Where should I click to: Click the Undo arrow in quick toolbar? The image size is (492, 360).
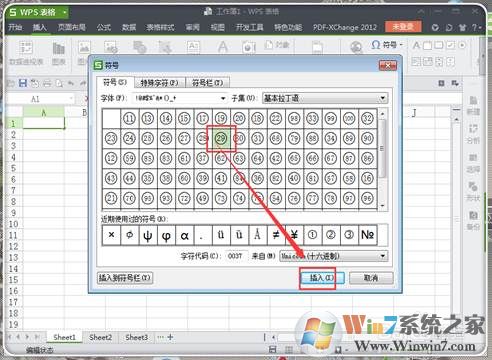click(71, 83)
